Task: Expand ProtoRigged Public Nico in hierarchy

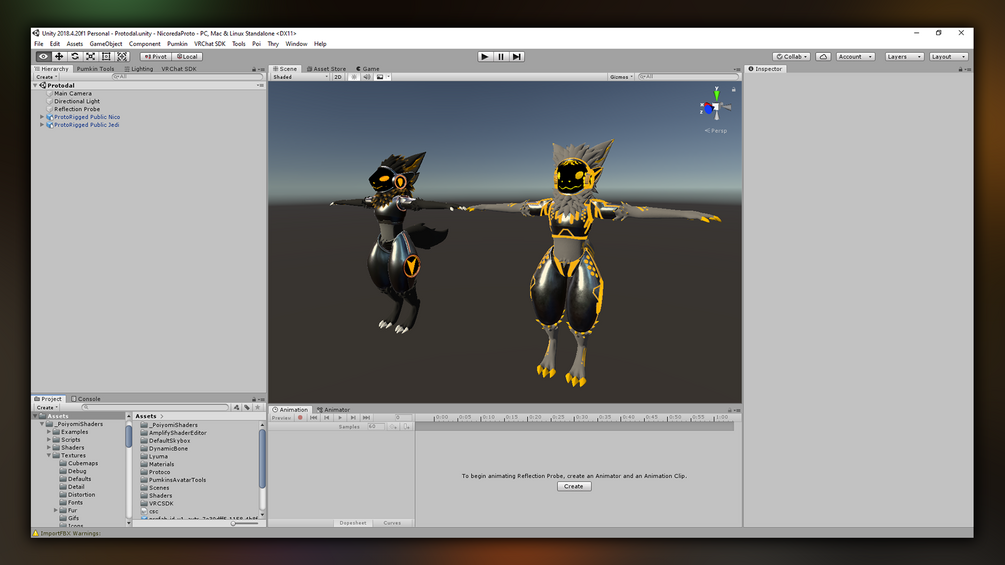Action: click(42, 117)
